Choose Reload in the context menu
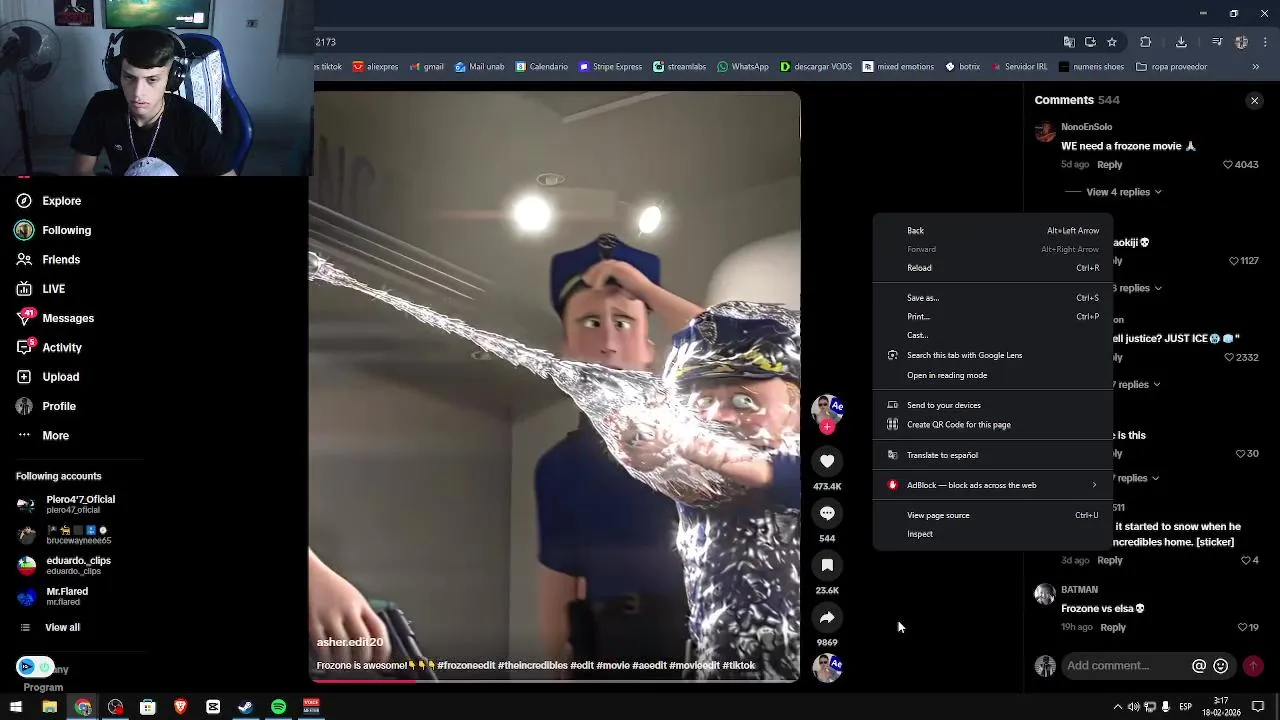The height and width of the screenshot is (720, 1280). click(993, 268)
